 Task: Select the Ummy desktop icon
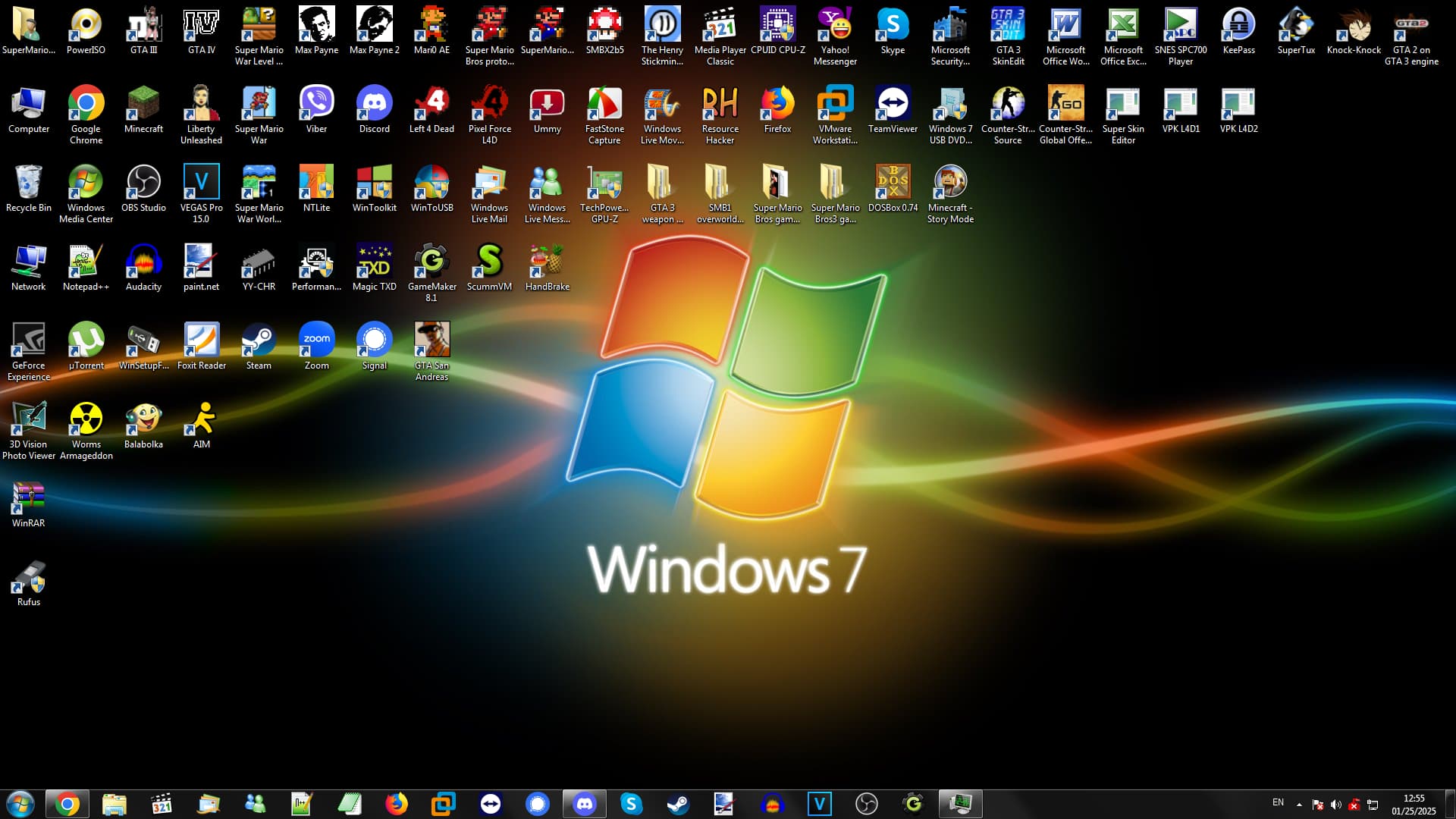(547, 110)
